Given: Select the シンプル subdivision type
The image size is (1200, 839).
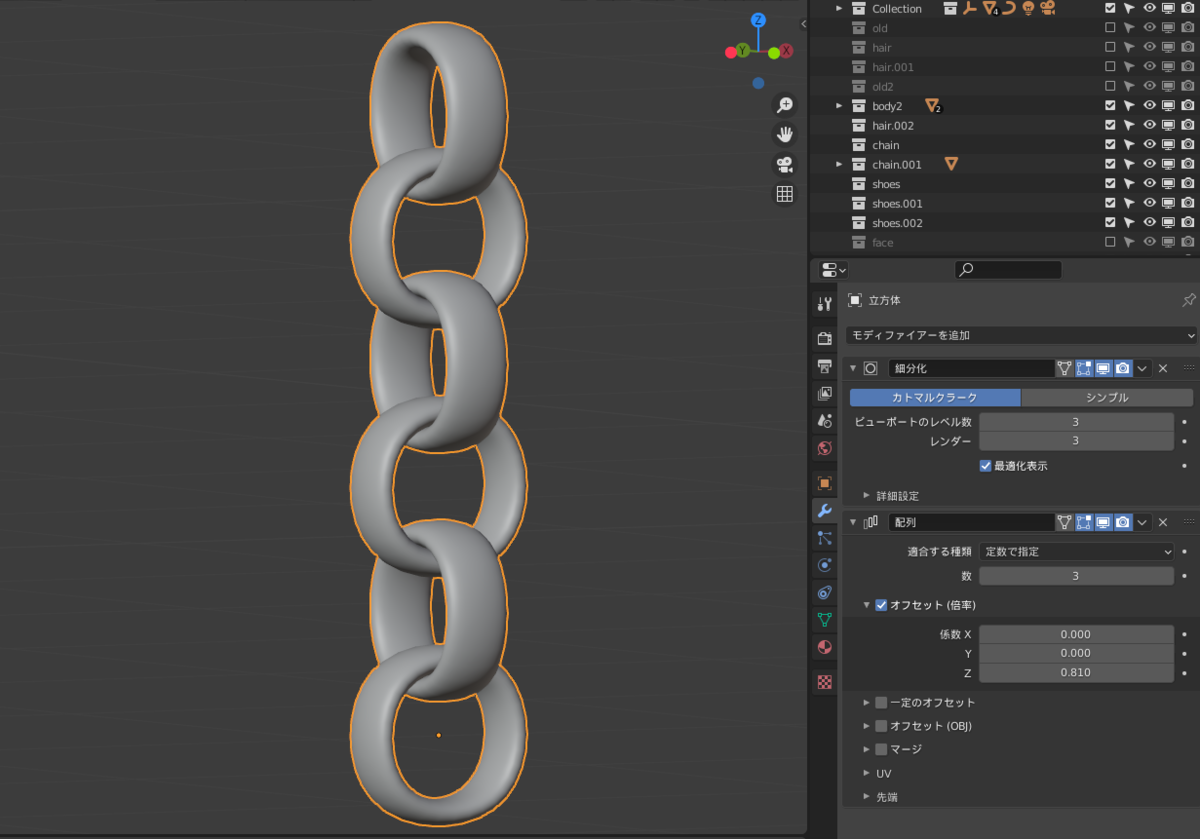Looking at the screenshot, I should (x=1107, y=398).
